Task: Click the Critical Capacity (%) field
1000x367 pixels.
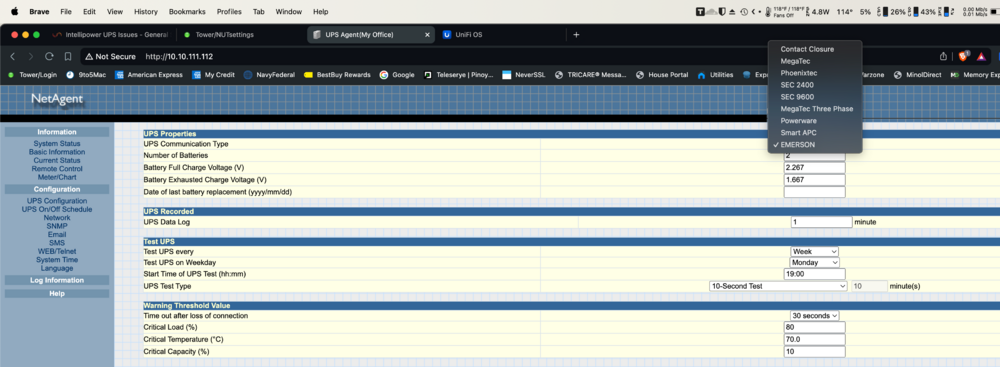Action: click(814, 352)
